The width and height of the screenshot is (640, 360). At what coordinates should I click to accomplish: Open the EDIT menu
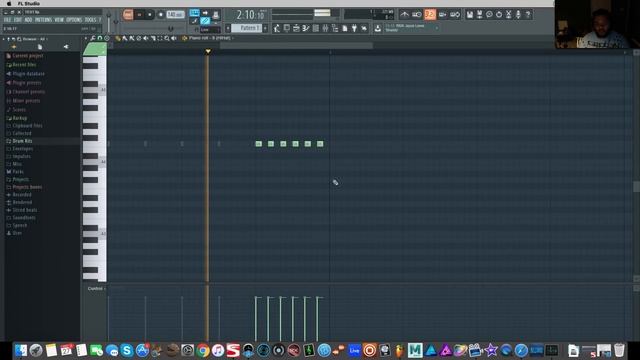[x=18, y=20]
